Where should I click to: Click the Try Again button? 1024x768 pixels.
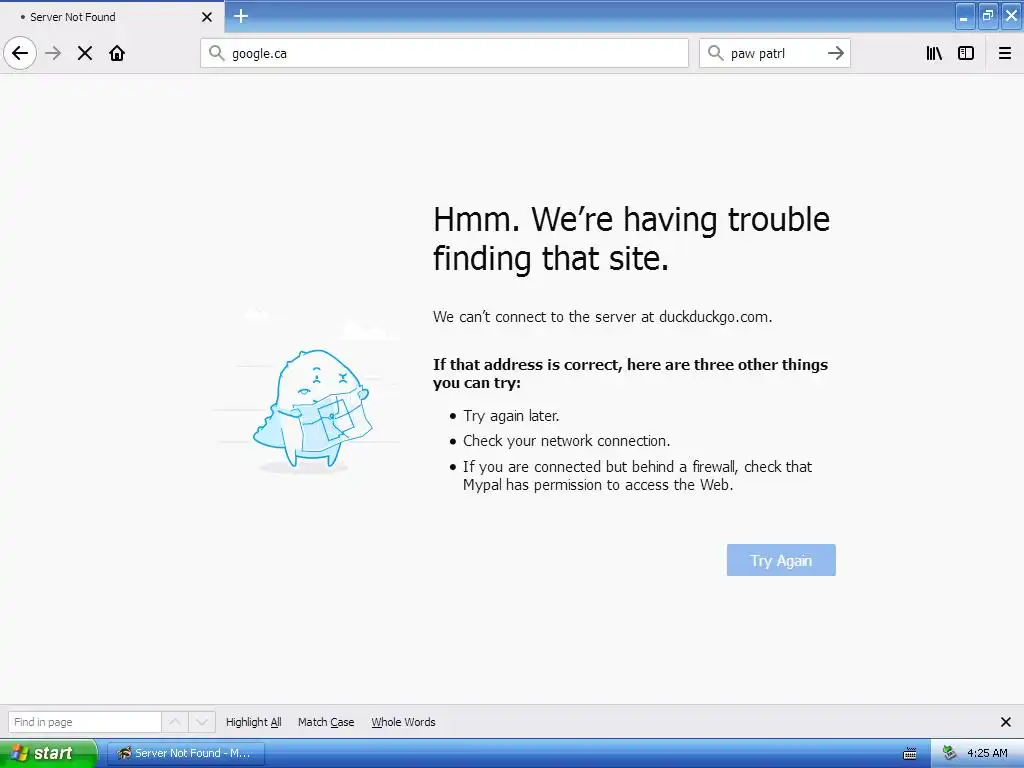781,560
